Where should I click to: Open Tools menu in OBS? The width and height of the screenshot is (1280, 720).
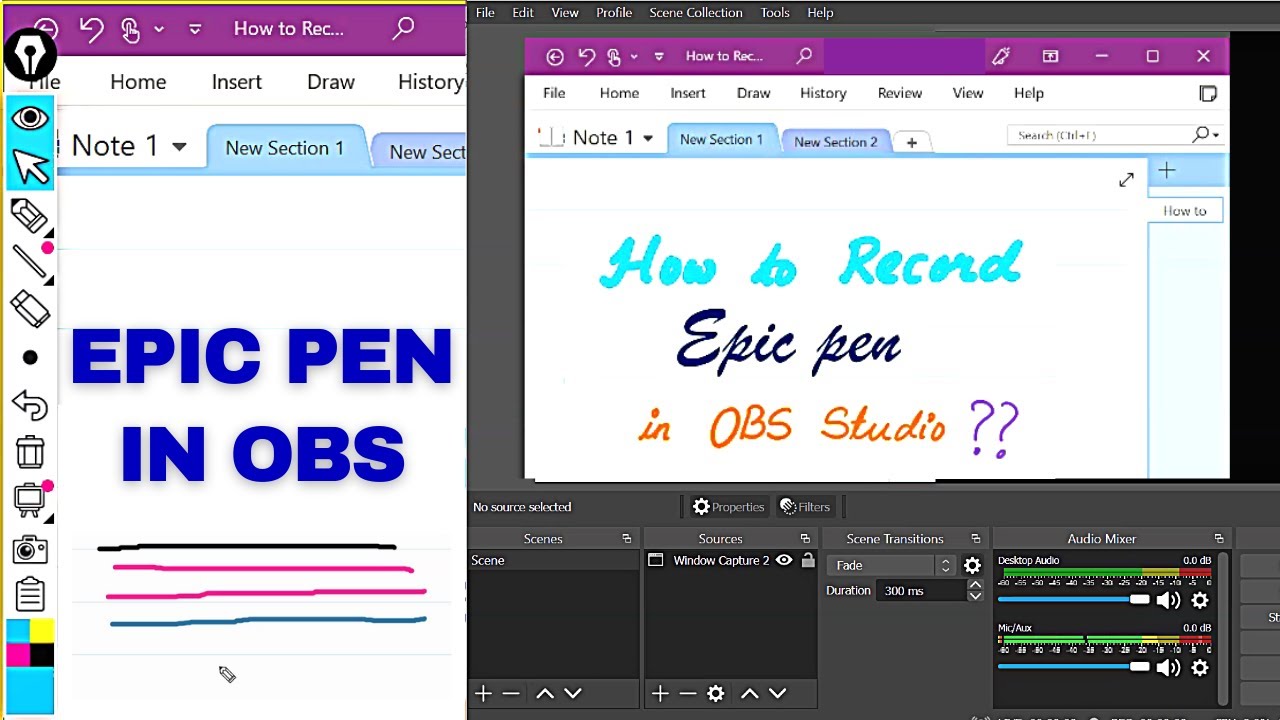(x=775, y=13)
